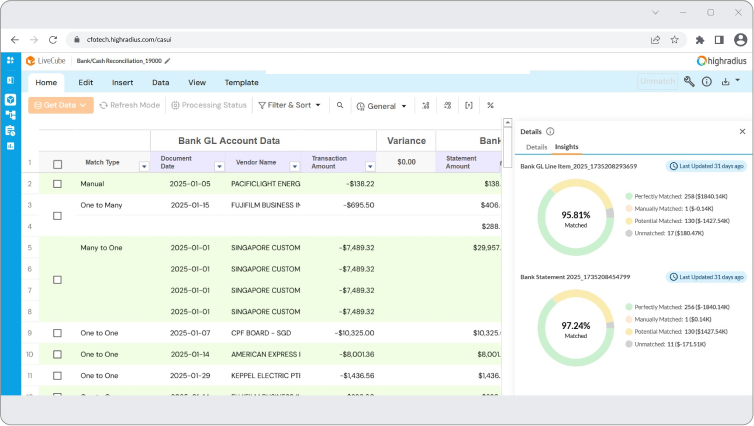Tick the checkbox for the Manual row
The image size is (754, 426).
[x=57, y=184]
